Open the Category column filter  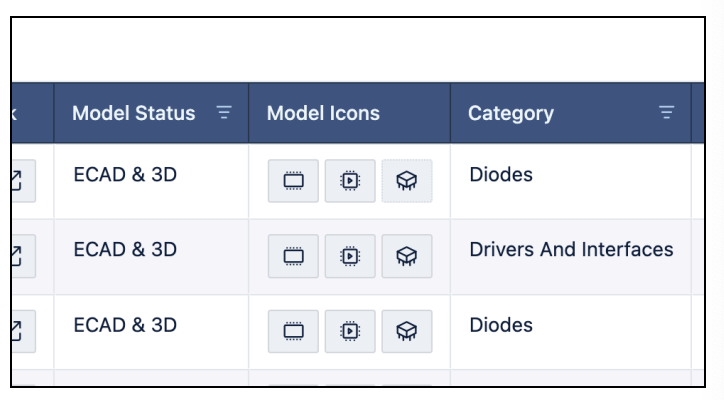666,112
